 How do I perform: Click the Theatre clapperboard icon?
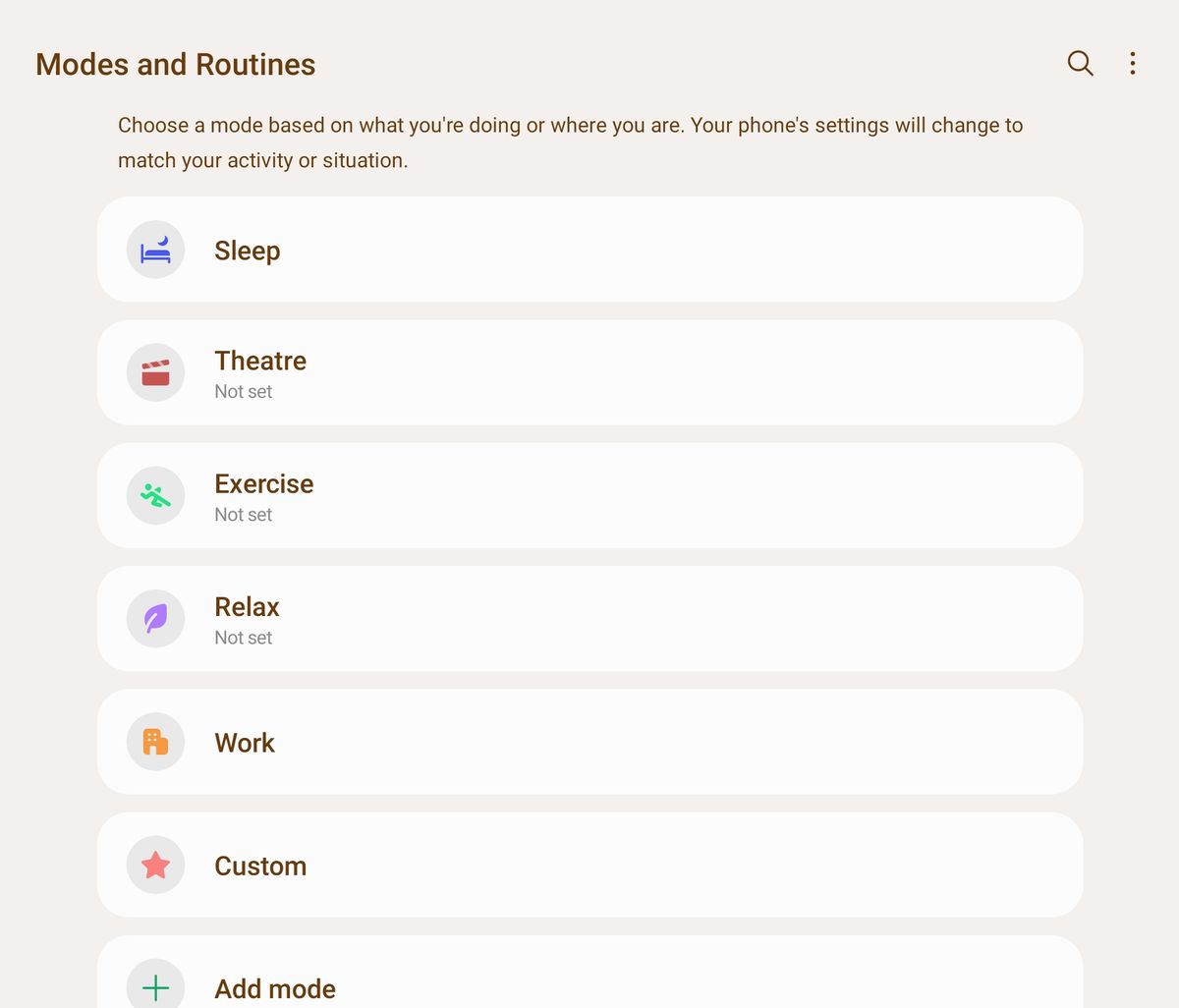coord(155,372)
